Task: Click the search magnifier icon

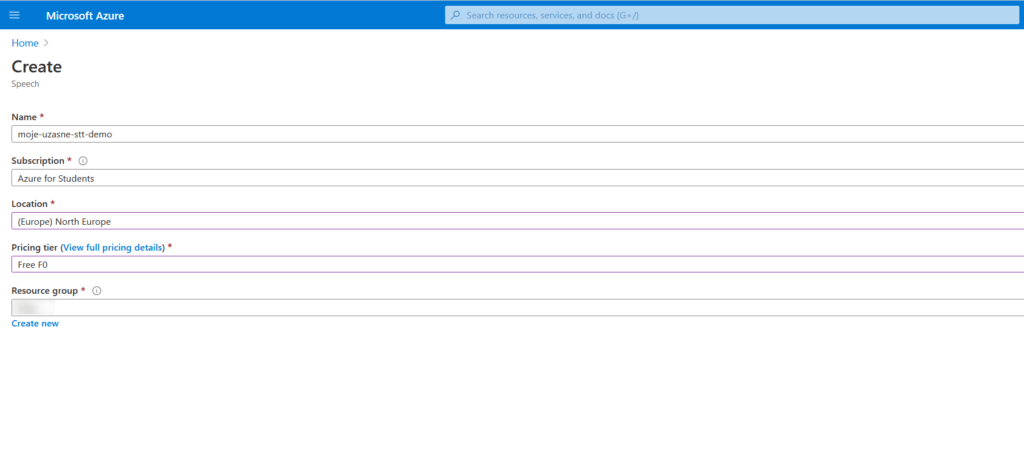Action: point(456,15)
